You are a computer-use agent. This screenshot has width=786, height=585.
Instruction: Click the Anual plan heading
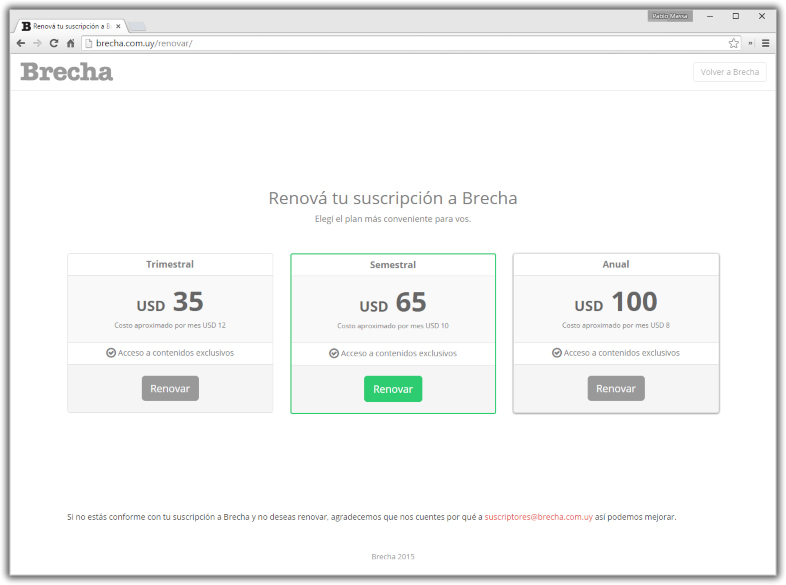coord(616,264)
